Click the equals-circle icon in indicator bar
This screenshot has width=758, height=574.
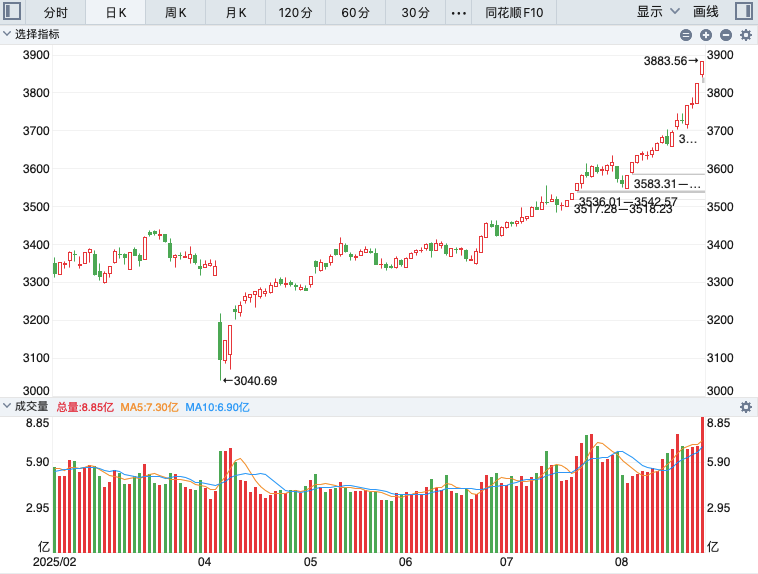coord(685,35)
